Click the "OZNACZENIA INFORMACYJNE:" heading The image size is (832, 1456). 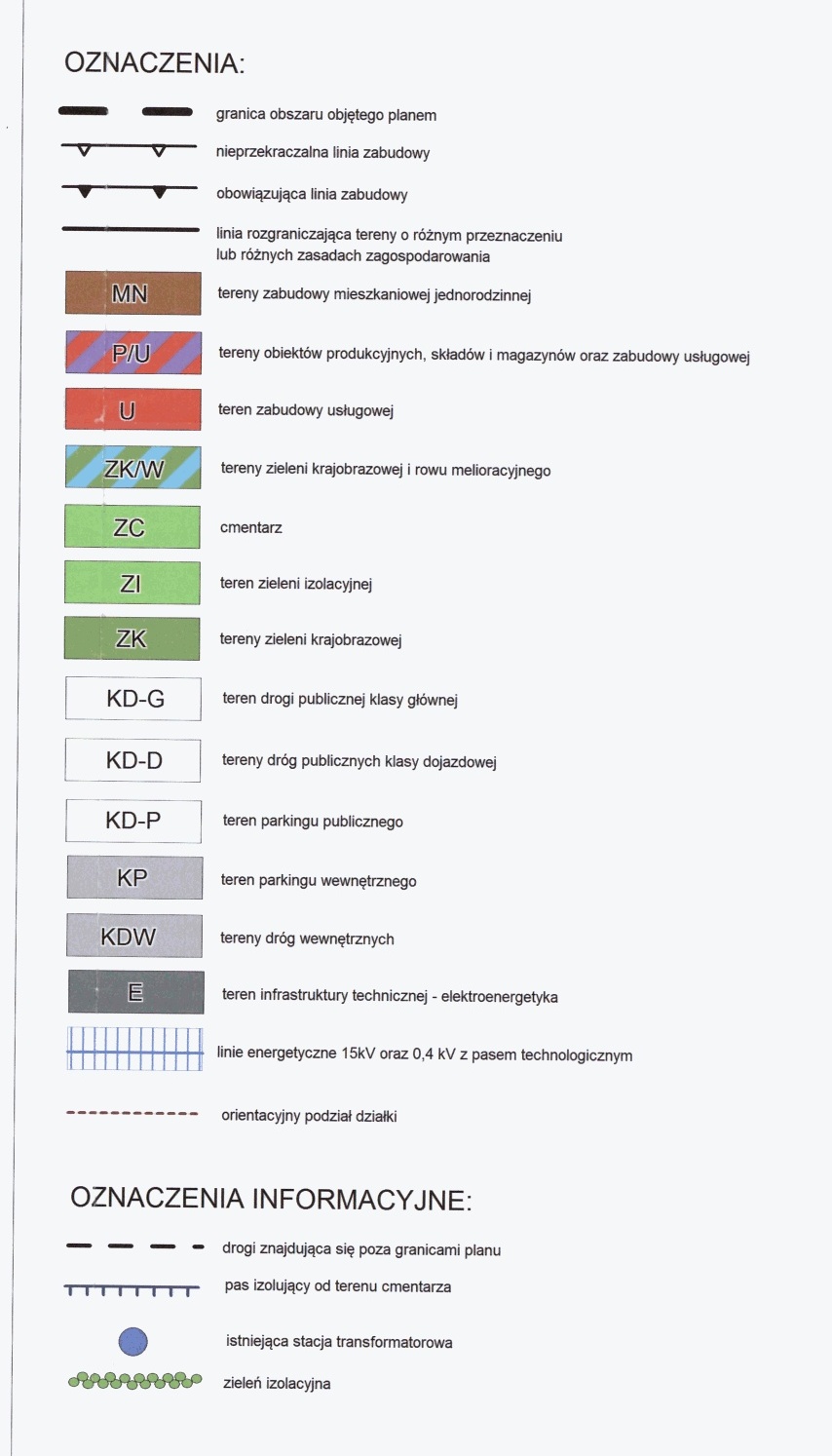(271, 1199)
